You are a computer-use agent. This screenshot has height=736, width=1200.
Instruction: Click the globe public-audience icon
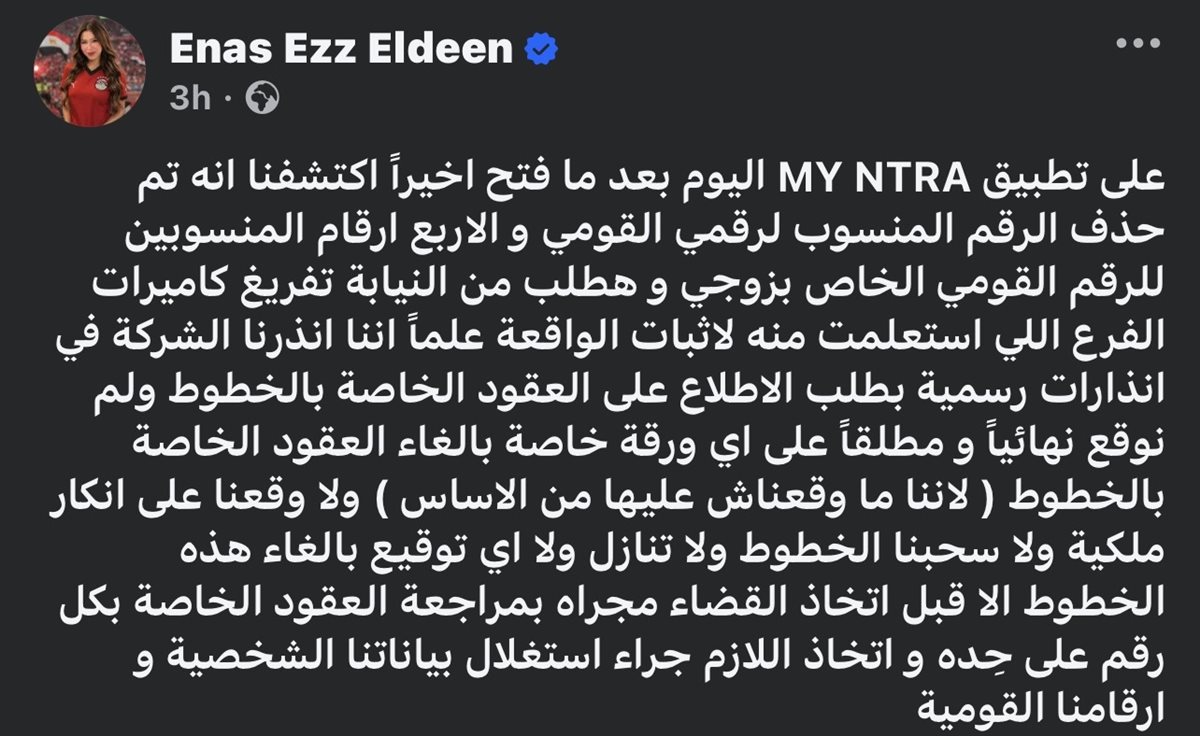262,97
